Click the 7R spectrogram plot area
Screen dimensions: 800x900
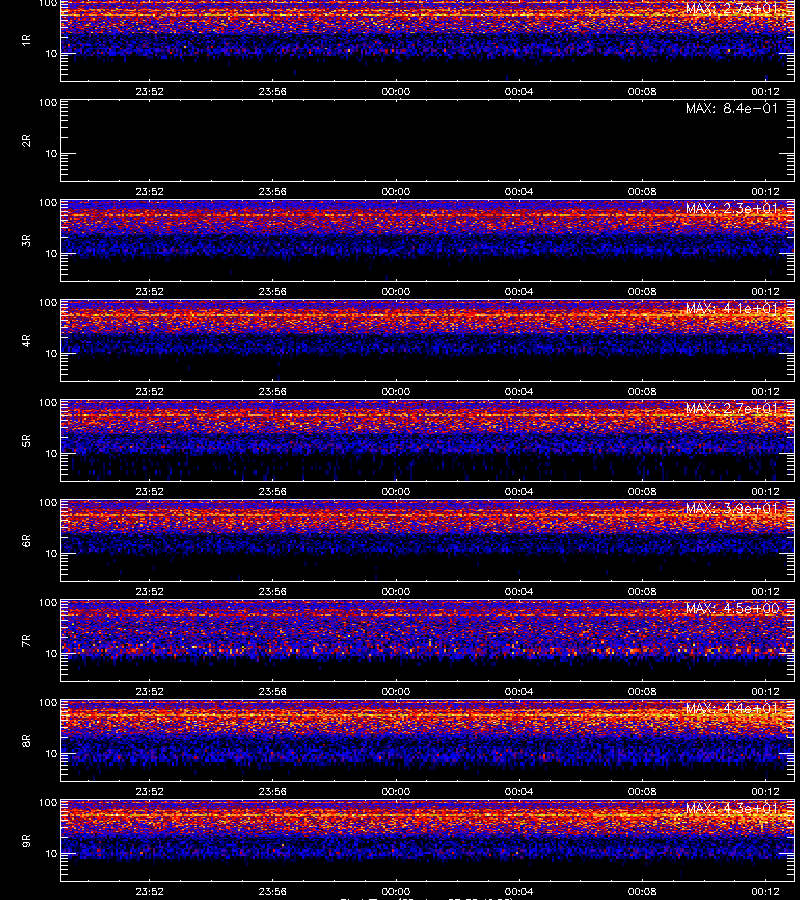pos(428,641)
